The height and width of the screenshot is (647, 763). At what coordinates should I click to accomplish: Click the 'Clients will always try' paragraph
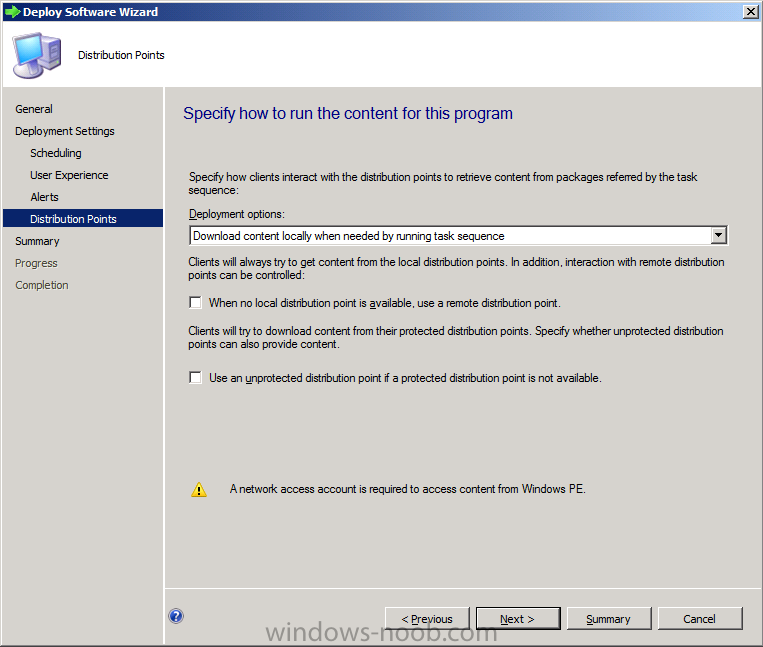pyautogui.click(x=456, y=269)
